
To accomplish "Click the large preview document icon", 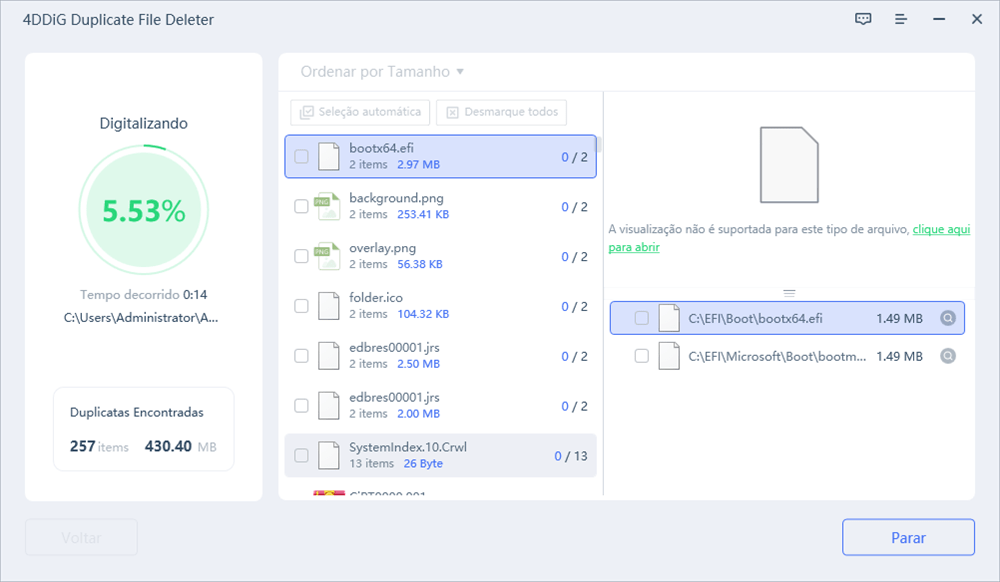I will (789, 165).
